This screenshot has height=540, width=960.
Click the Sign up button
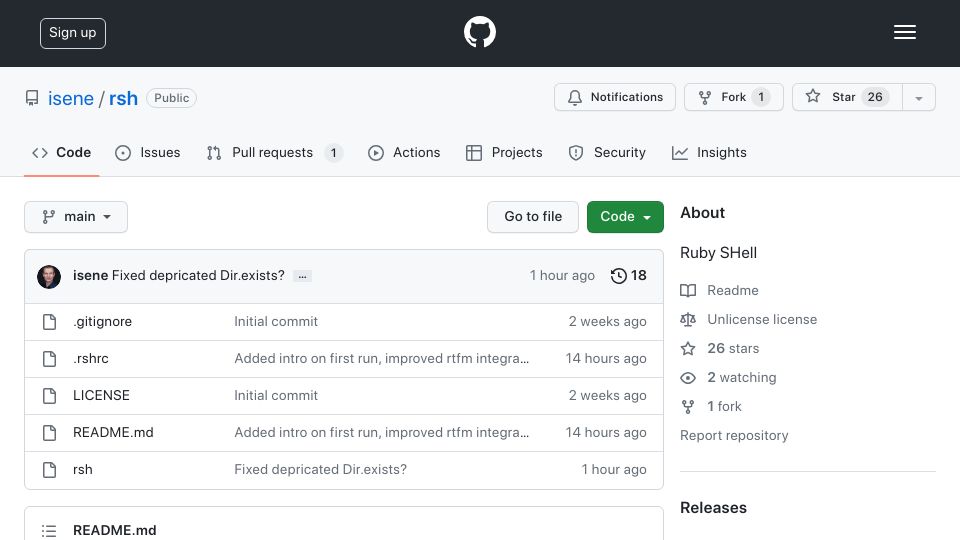click(x=73, y=33)
